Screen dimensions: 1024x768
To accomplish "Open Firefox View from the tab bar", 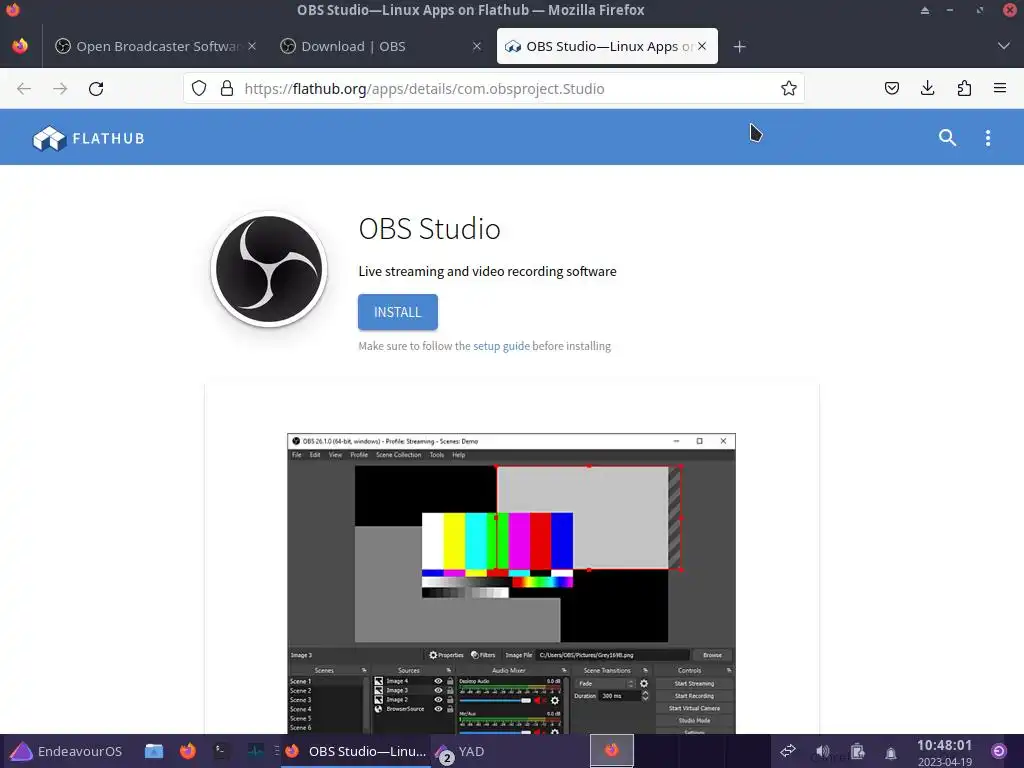I will pyautogui.click(x=20, y=46).
